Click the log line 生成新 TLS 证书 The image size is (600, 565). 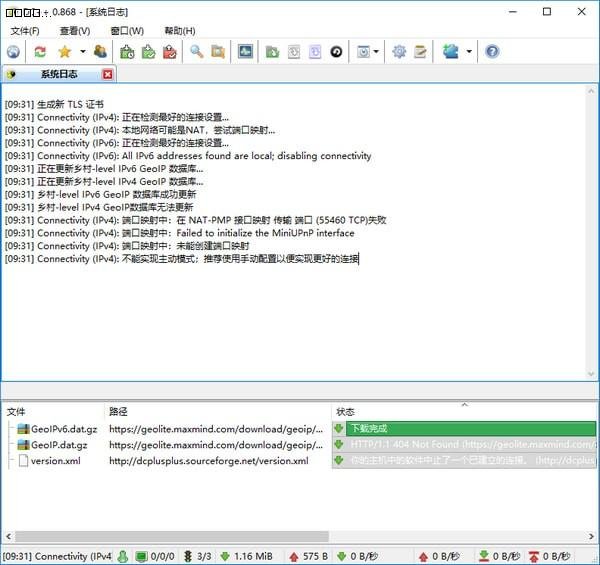pyautogui.click(x=54, y=104)
